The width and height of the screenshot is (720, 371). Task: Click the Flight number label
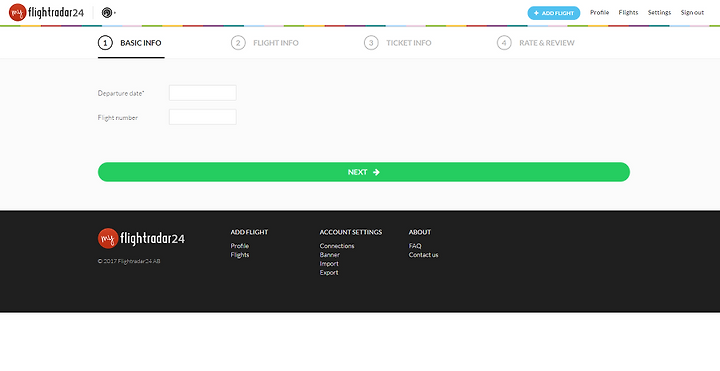(118, 118)
